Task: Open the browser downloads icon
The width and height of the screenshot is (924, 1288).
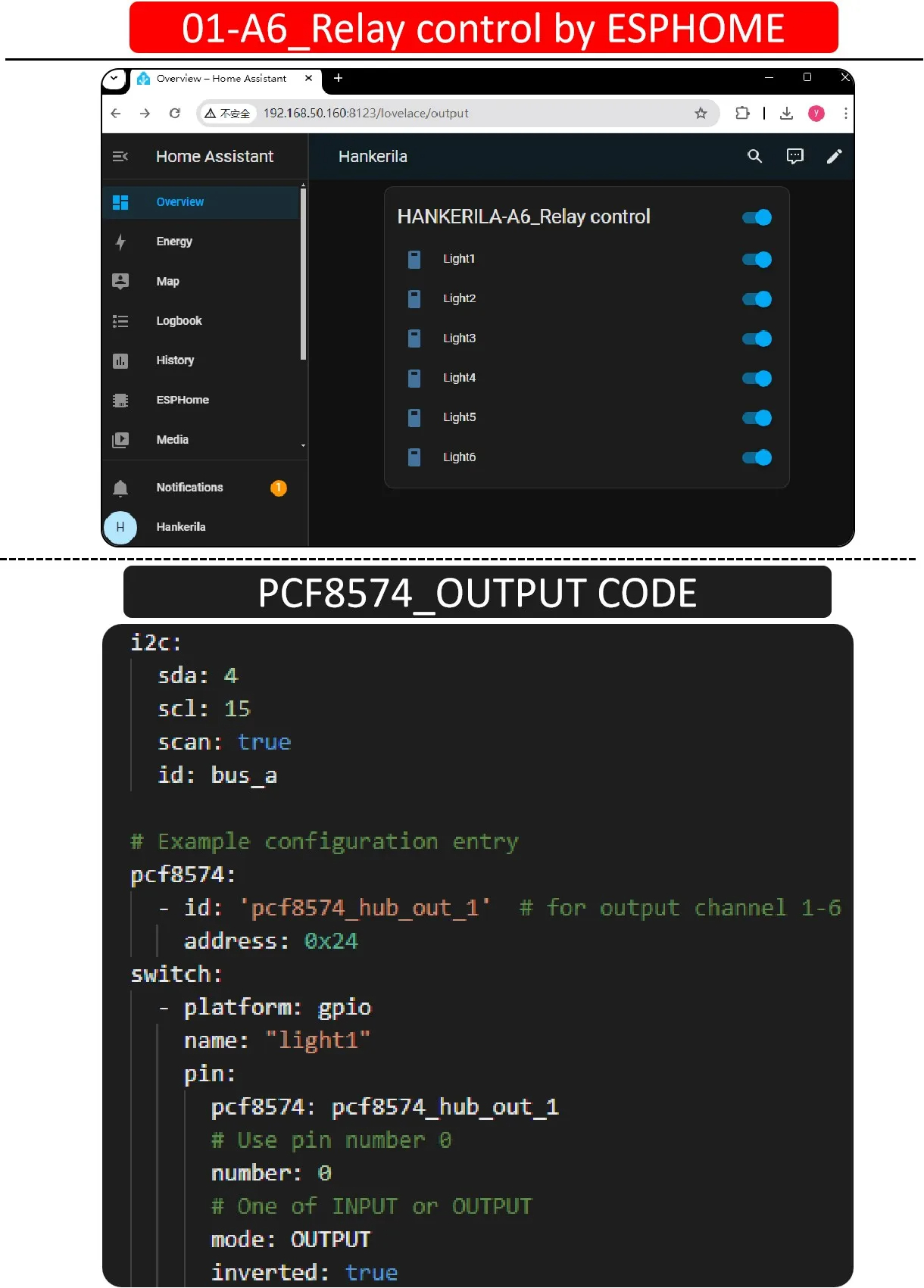Action: [x=786, y=114]
